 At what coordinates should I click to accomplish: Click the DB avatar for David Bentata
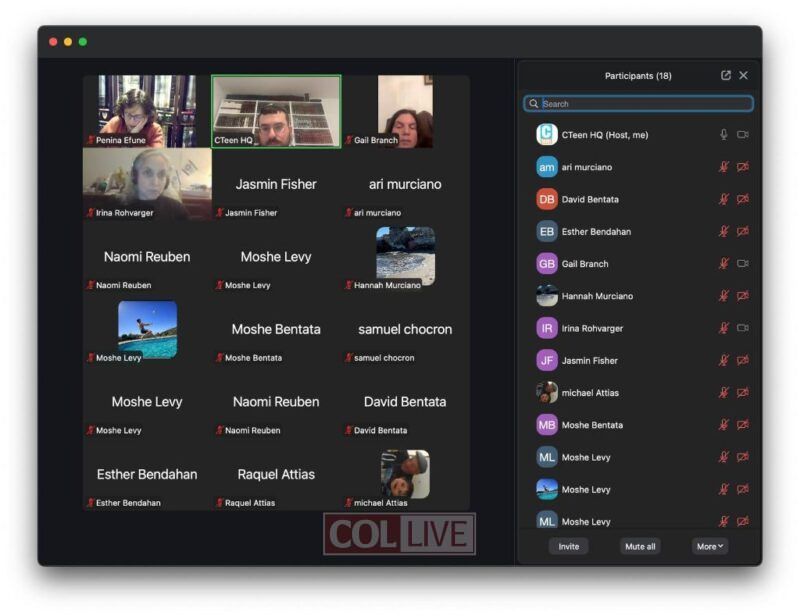(x=547, y=199)
